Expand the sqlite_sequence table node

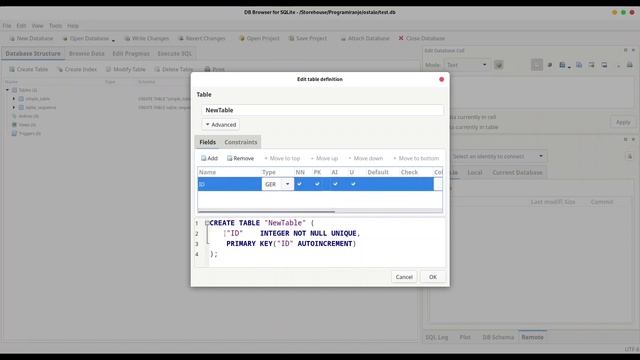(14, 107)
